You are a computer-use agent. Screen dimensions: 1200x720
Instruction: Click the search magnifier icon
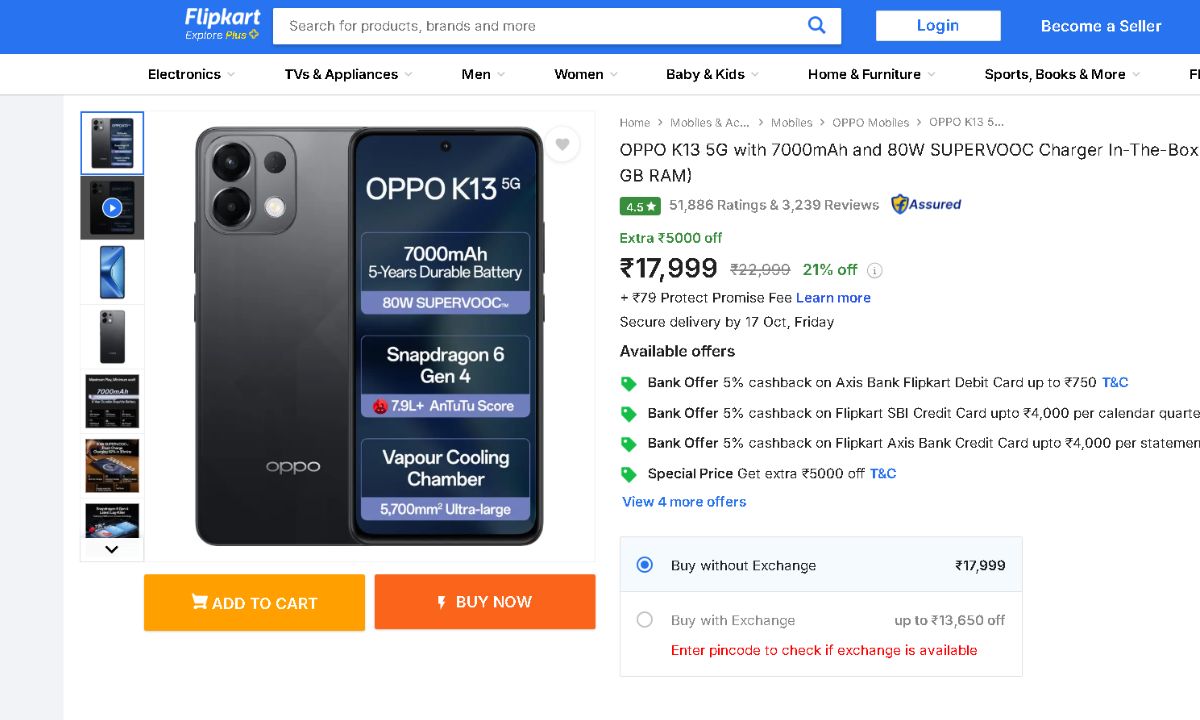click(816, 26)
